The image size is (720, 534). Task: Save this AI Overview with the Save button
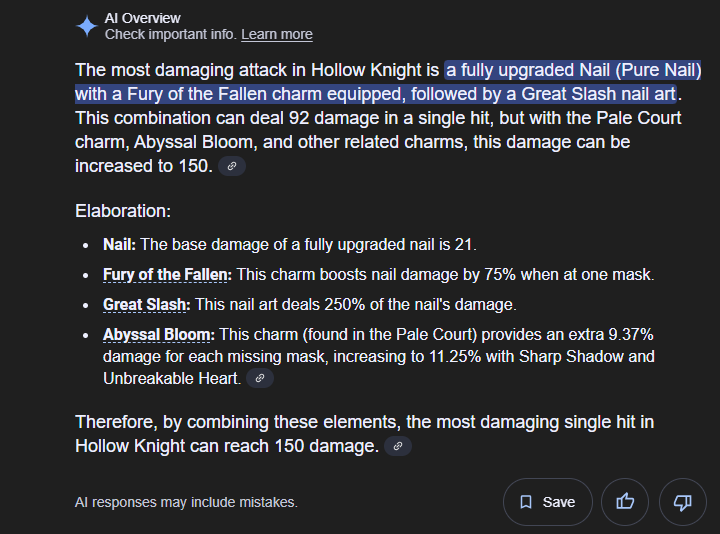[548, 502]
